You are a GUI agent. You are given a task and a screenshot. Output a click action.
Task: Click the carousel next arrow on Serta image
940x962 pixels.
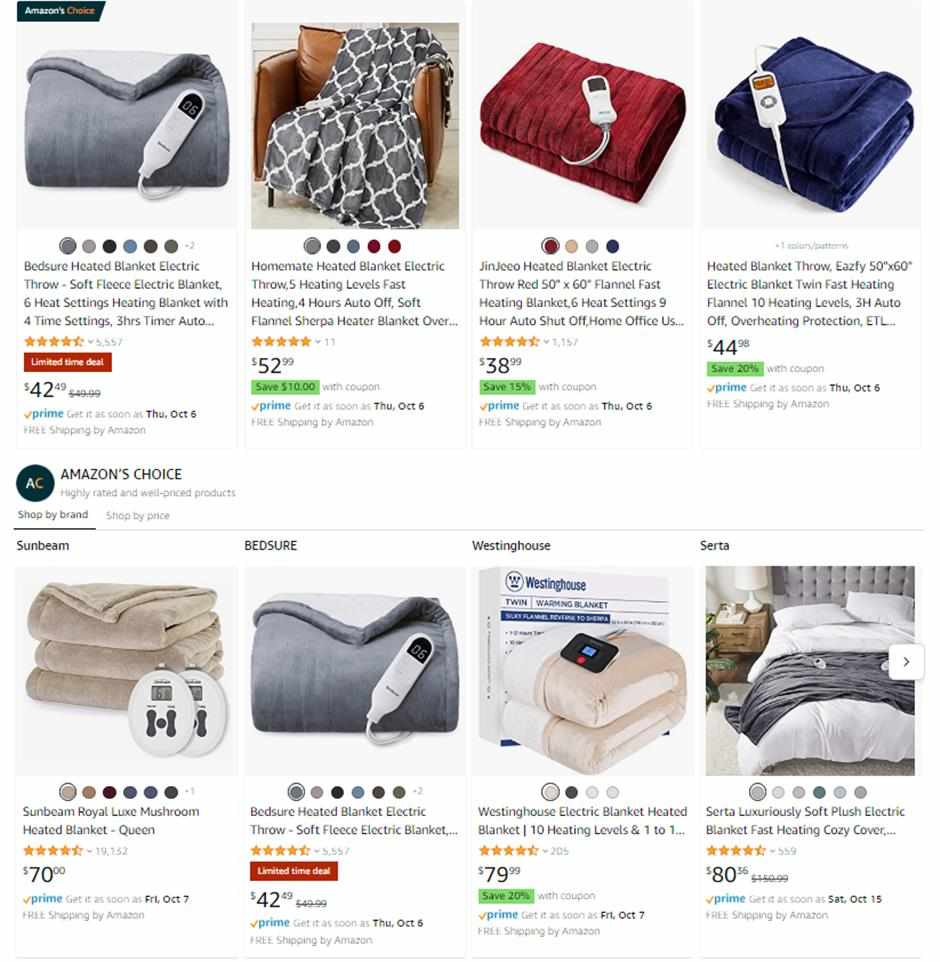click(x=906, y=662)
